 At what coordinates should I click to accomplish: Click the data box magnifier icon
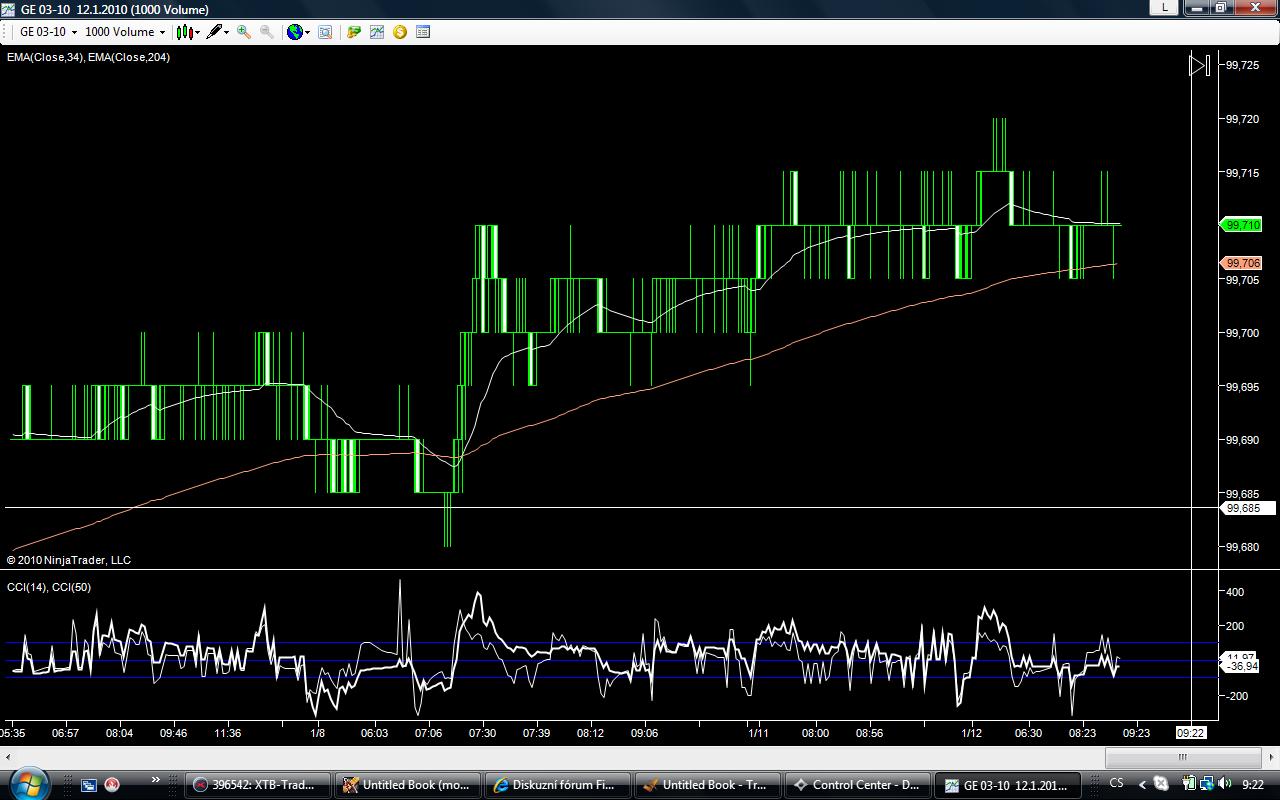(x=325, y=32)
